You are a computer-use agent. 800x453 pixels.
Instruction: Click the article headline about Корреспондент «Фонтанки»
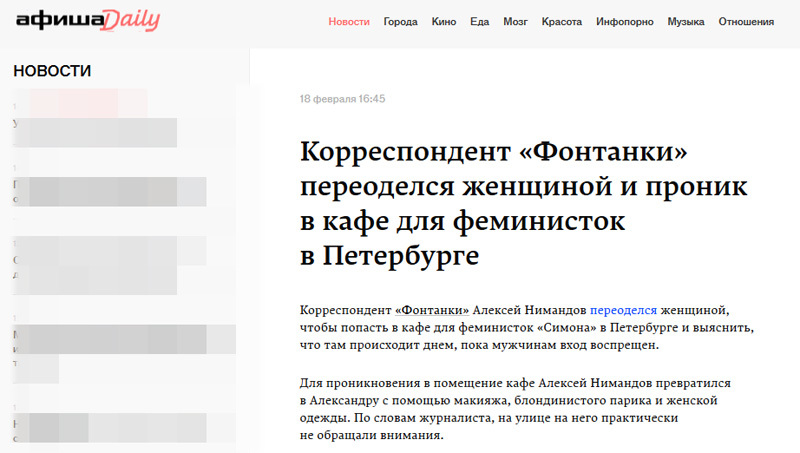point(523,203)
